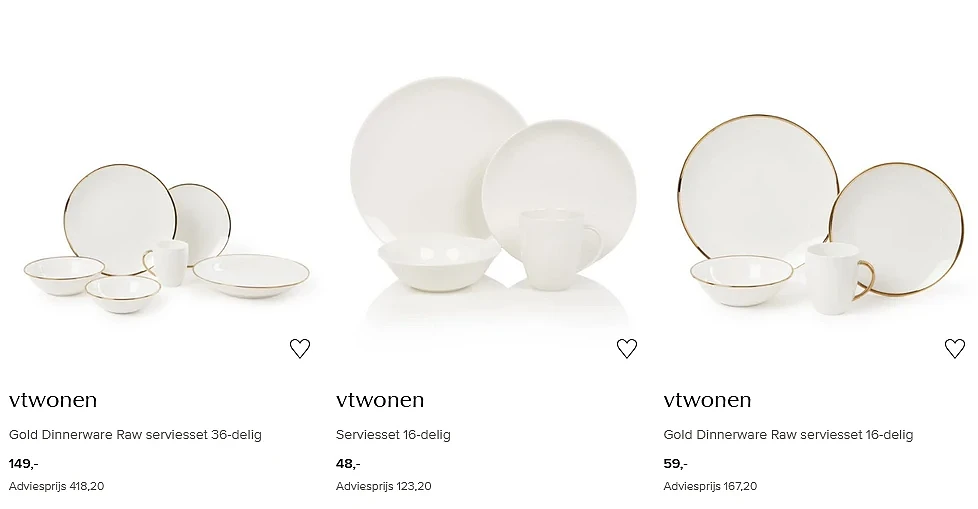Save Gold Dinnerware 16-delig set with heart

pos(955,348)
